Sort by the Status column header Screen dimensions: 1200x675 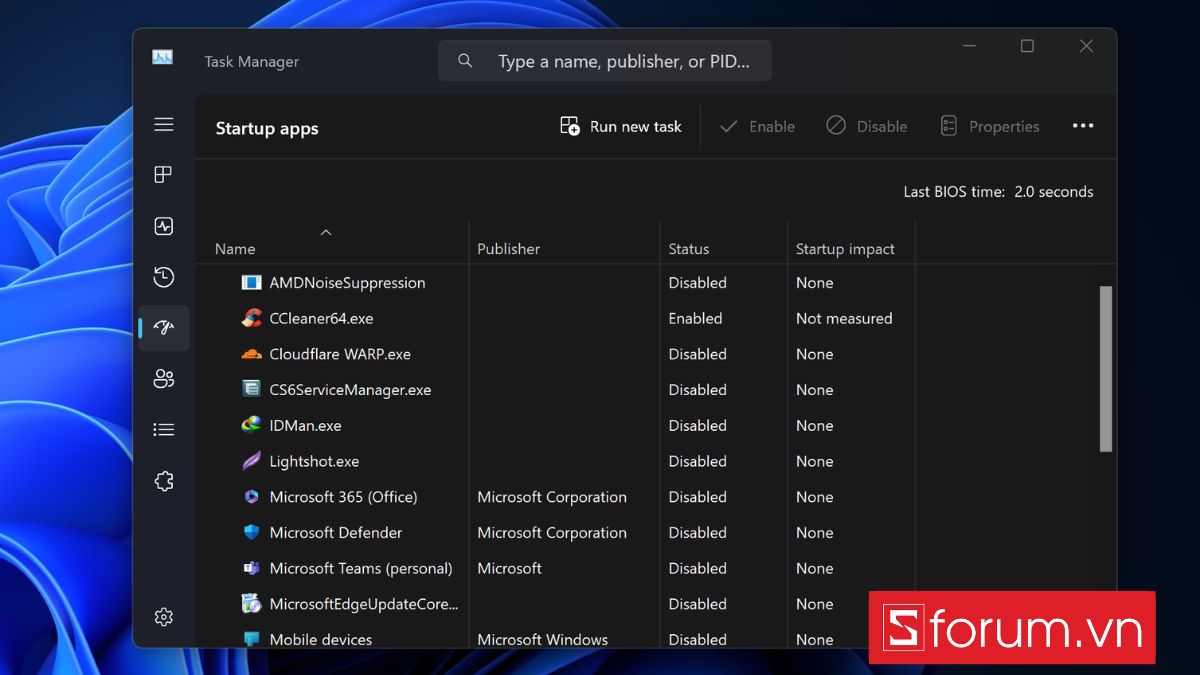pyautogui.click(x=689, y=249)
